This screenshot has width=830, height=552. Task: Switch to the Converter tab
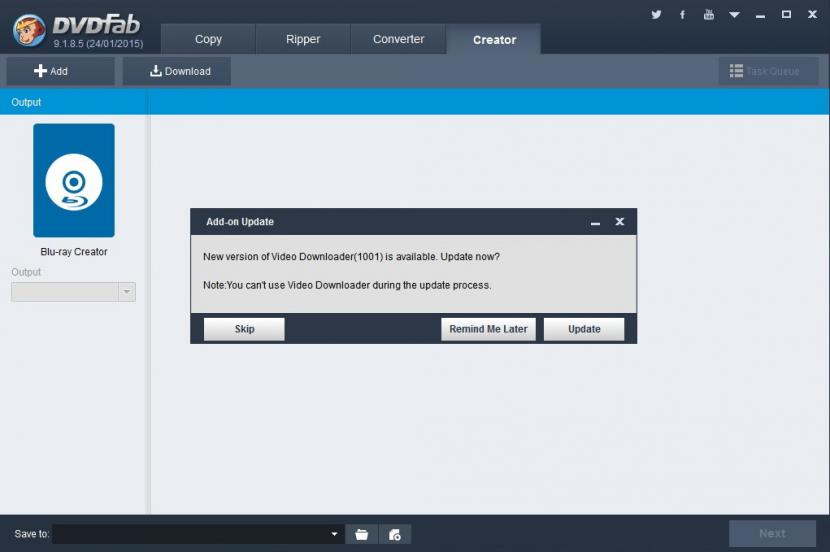pyautogui.click(x=398, y=39)
